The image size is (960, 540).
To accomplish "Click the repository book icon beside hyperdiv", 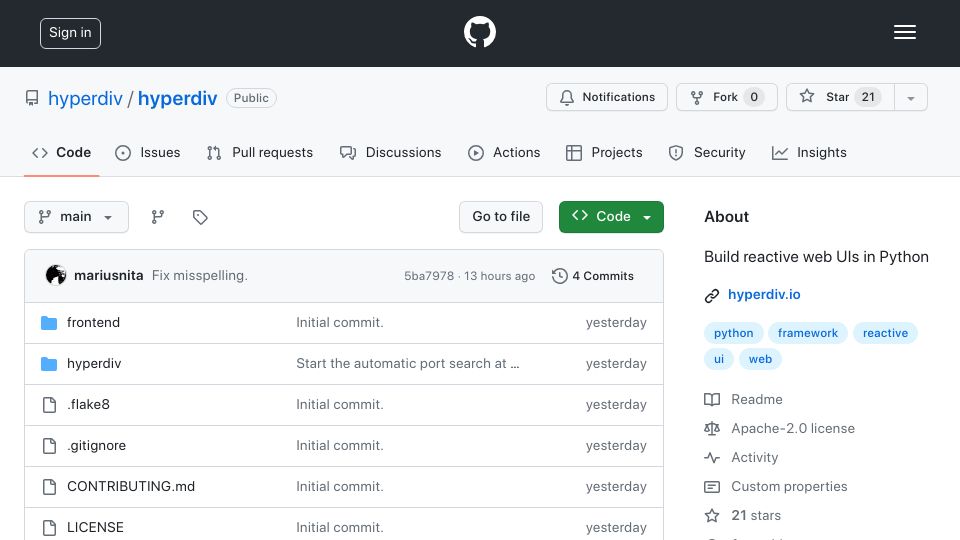I will pyautogui.click(x=32, y=98).
